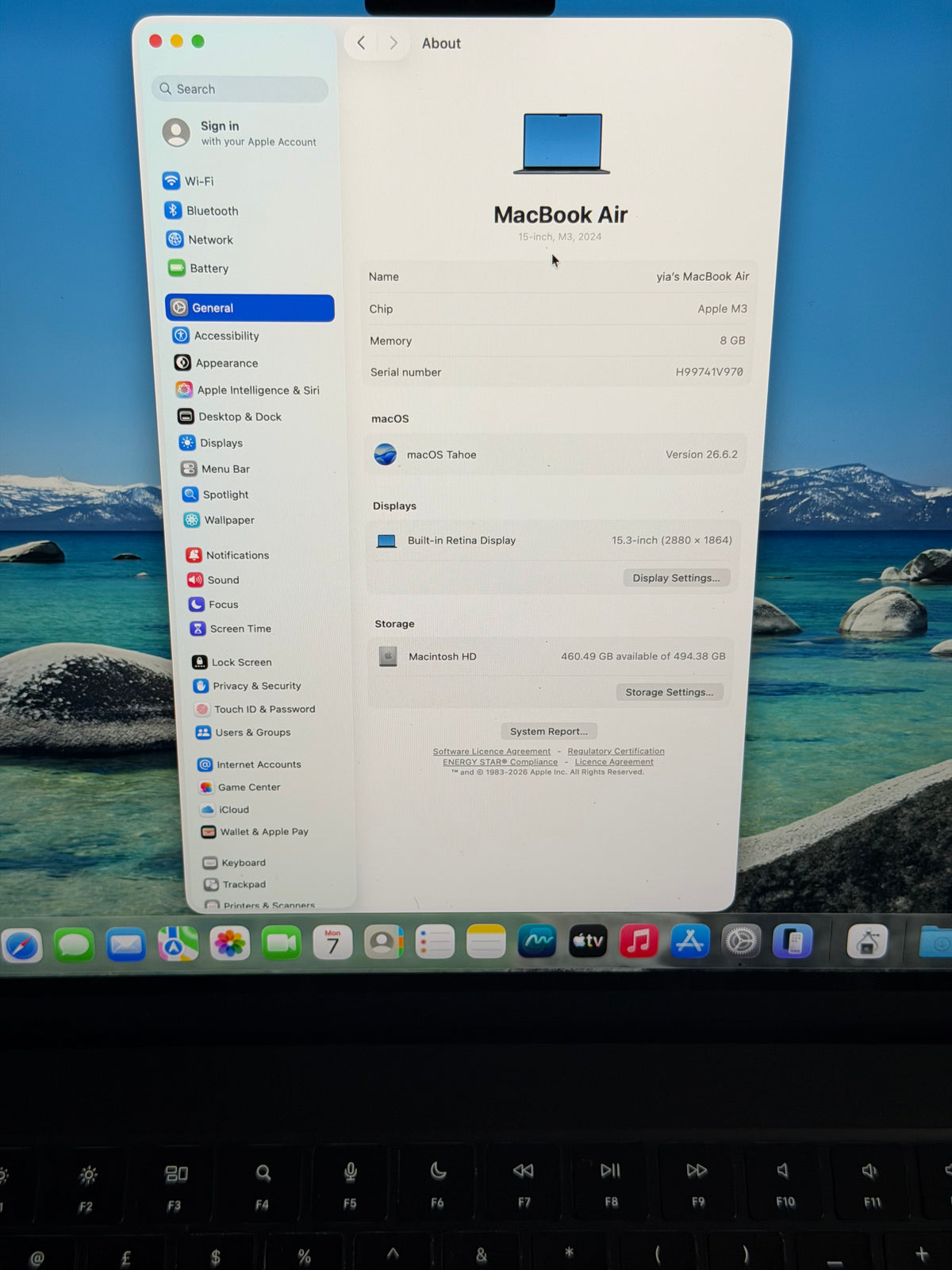Open Apple TV from the Dock
Screen dimensions: 952x1270
[x=588, y=941]
